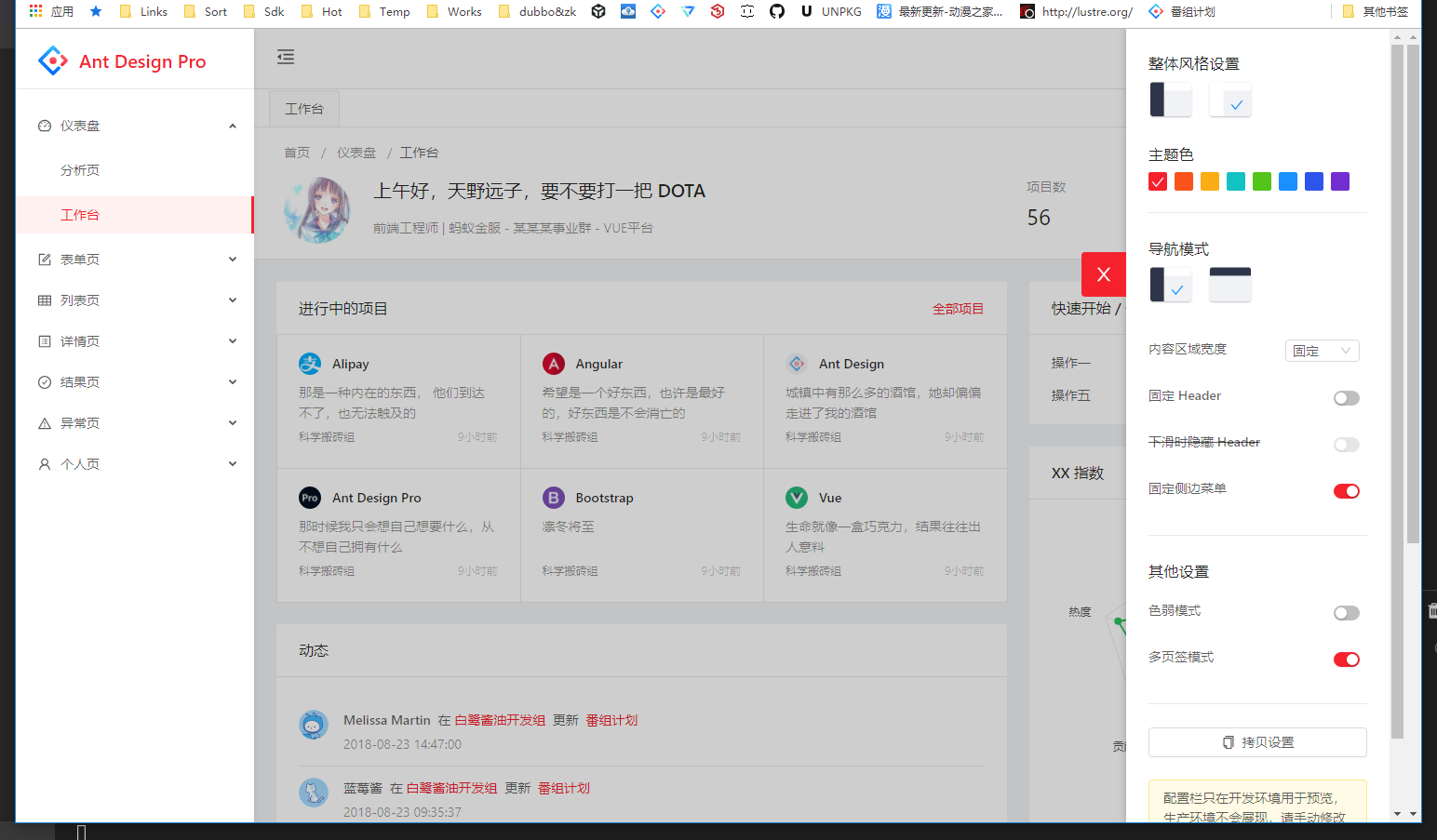Toggle the 固定 Header switch
This screenshot has width=1437, height=840.
point(1347,398)
